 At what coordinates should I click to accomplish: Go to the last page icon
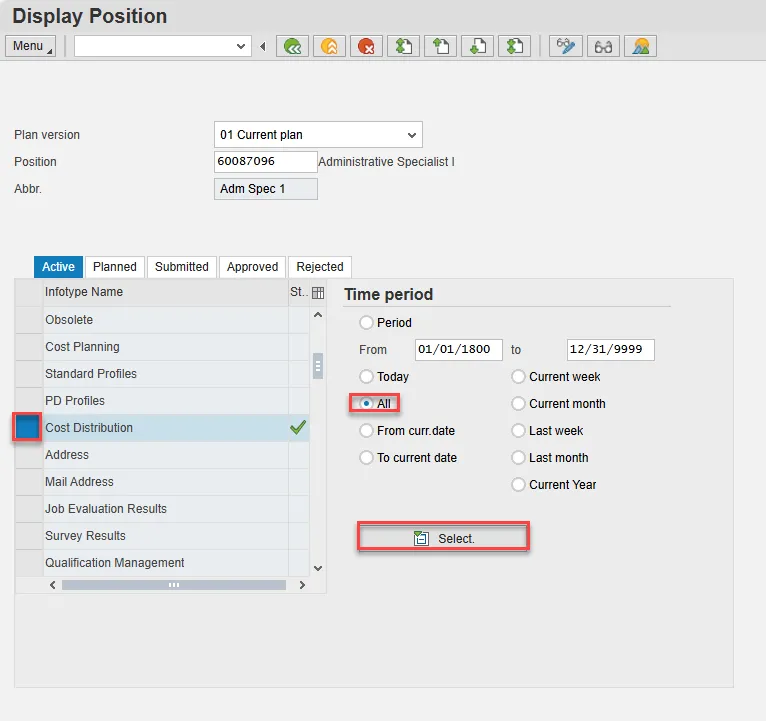[x=514, y=46]
